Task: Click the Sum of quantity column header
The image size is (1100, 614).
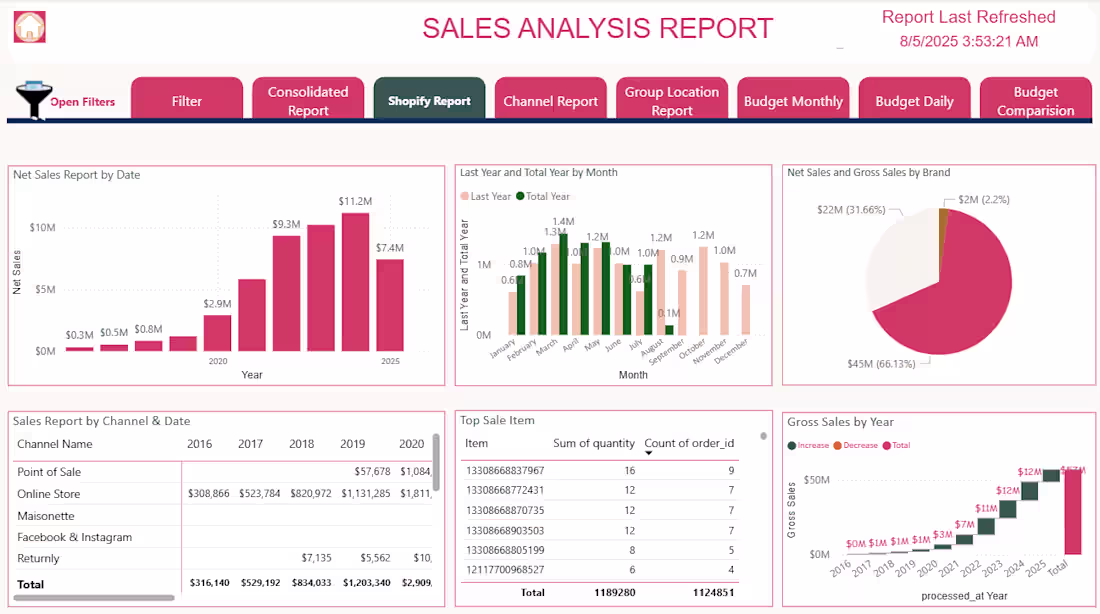Action: tap(593, 443)
